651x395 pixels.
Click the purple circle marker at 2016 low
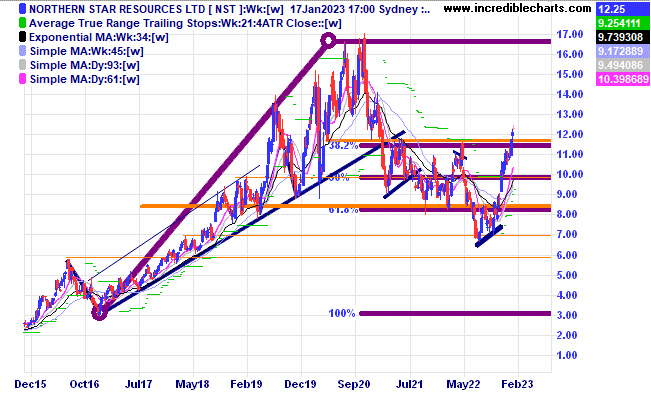click(x=99, y=313)
